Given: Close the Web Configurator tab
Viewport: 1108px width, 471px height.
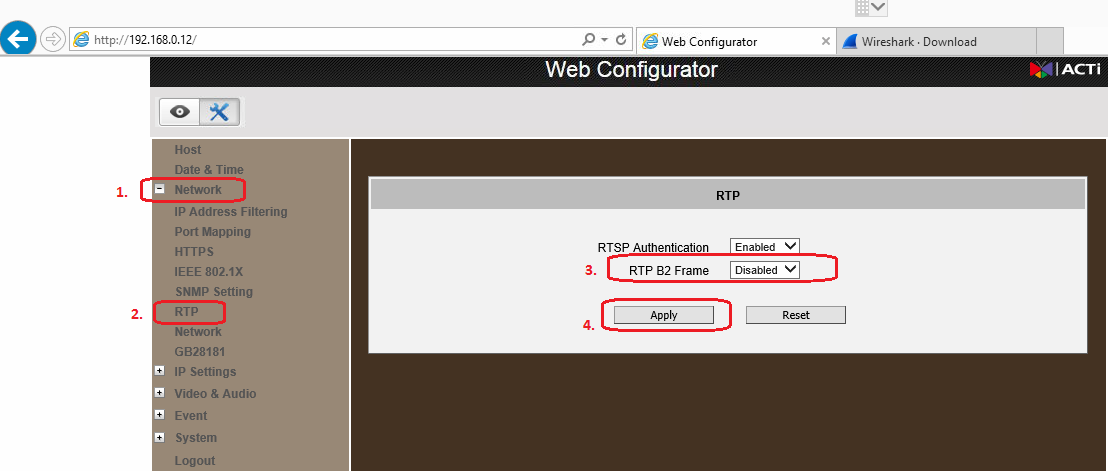Looking at the screenshot, I should 825,41.
